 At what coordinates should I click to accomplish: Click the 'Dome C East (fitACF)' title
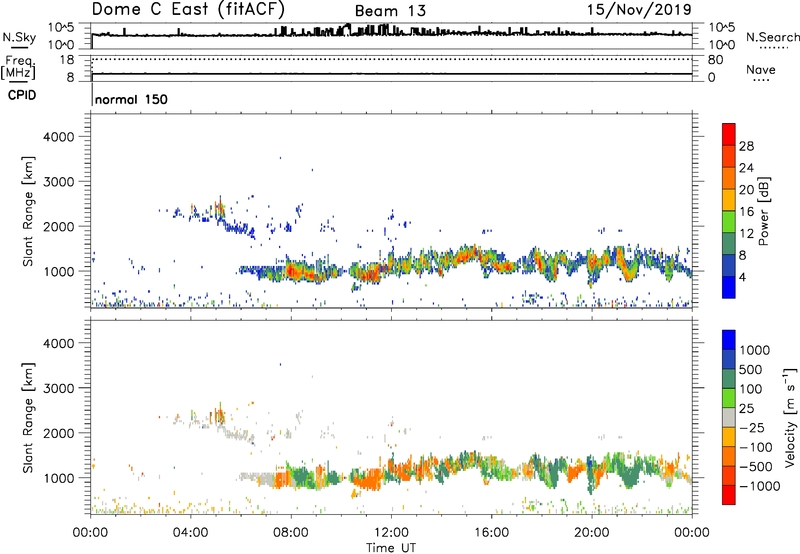point(188,10)
